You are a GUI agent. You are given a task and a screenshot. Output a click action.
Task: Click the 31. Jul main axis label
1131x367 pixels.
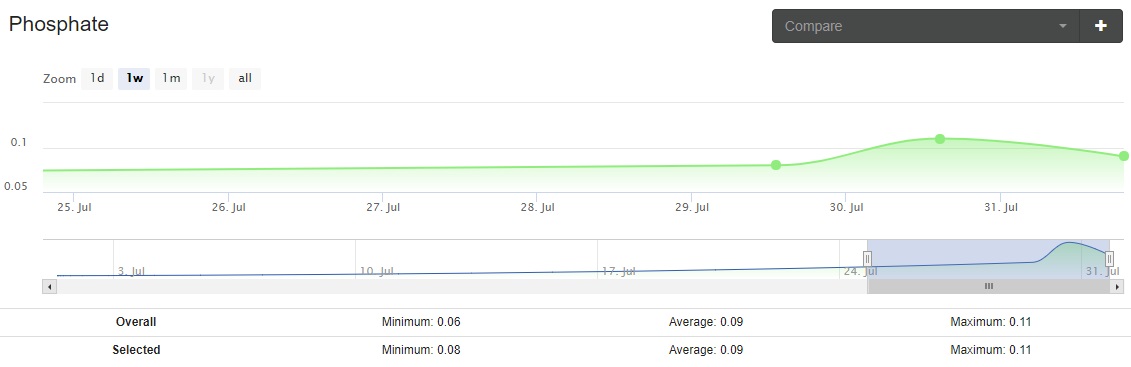[x=1000, y=208]
